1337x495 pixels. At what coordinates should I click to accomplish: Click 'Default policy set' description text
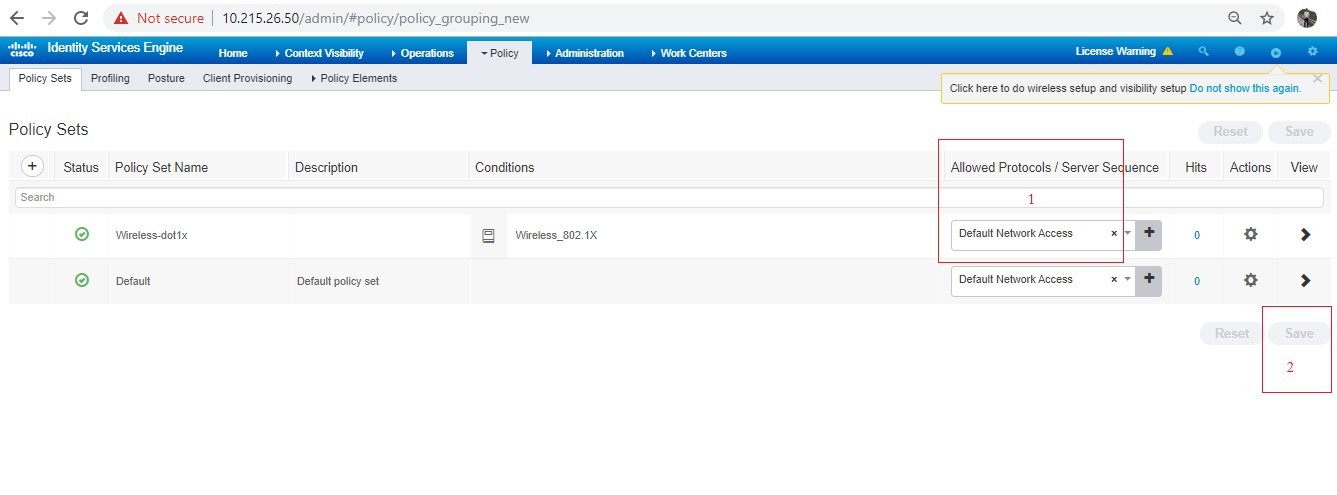tap(338, 282)
